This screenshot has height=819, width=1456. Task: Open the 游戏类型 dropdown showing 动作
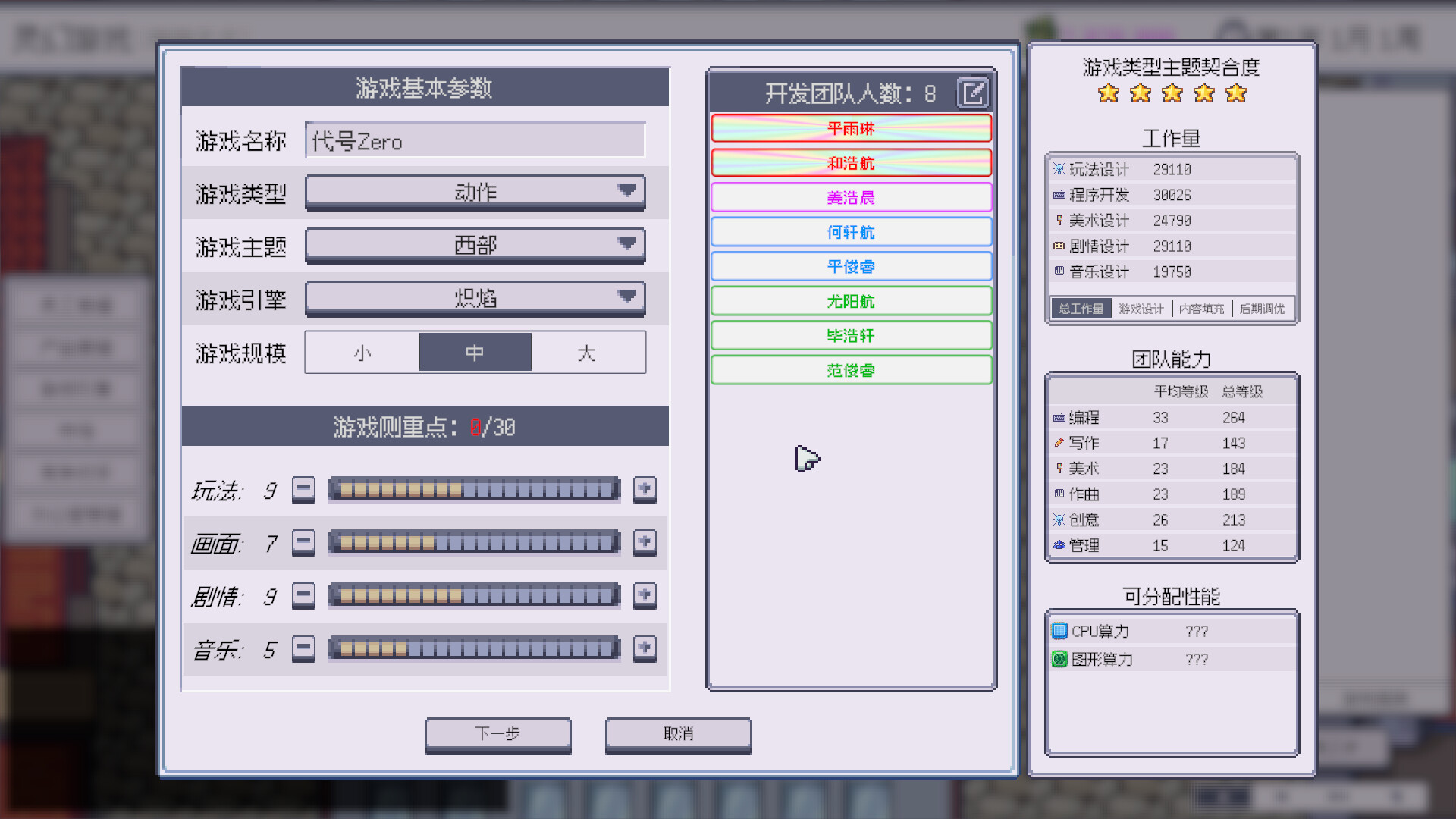coord(475,192)
